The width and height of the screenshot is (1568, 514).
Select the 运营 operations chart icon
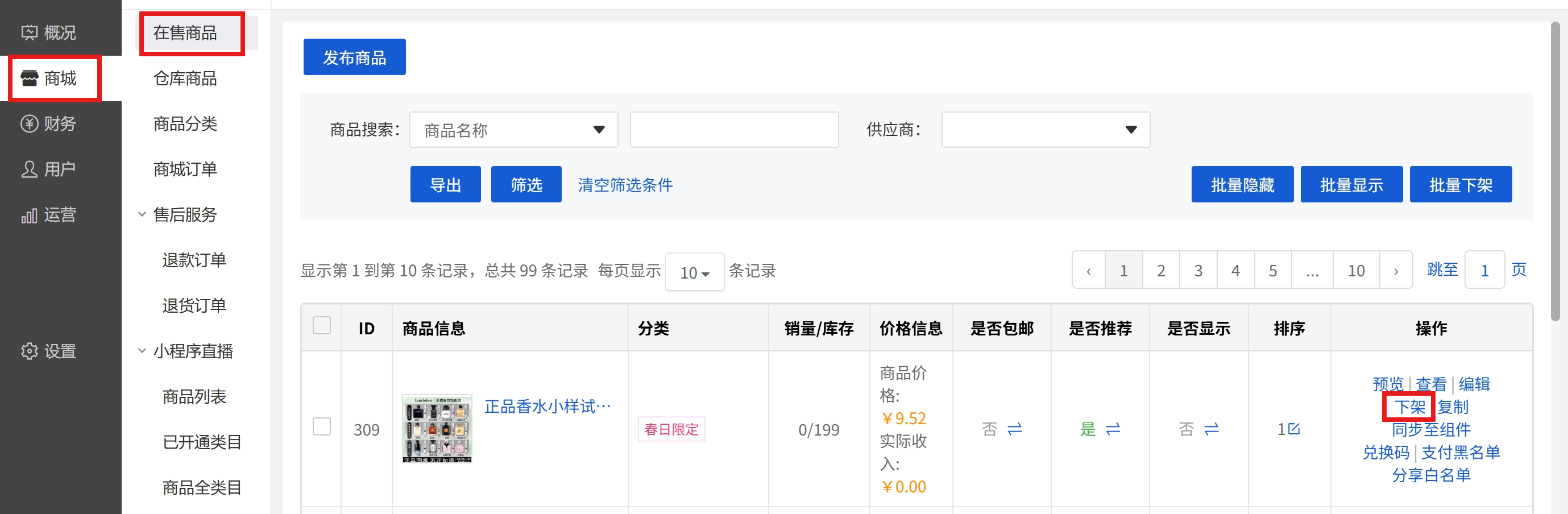click(29, 215)
